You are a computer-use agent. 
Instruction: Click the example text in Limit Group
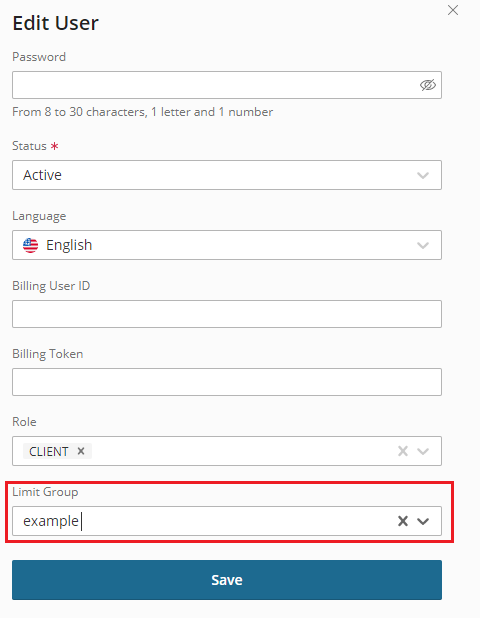[x=51, y=521]
